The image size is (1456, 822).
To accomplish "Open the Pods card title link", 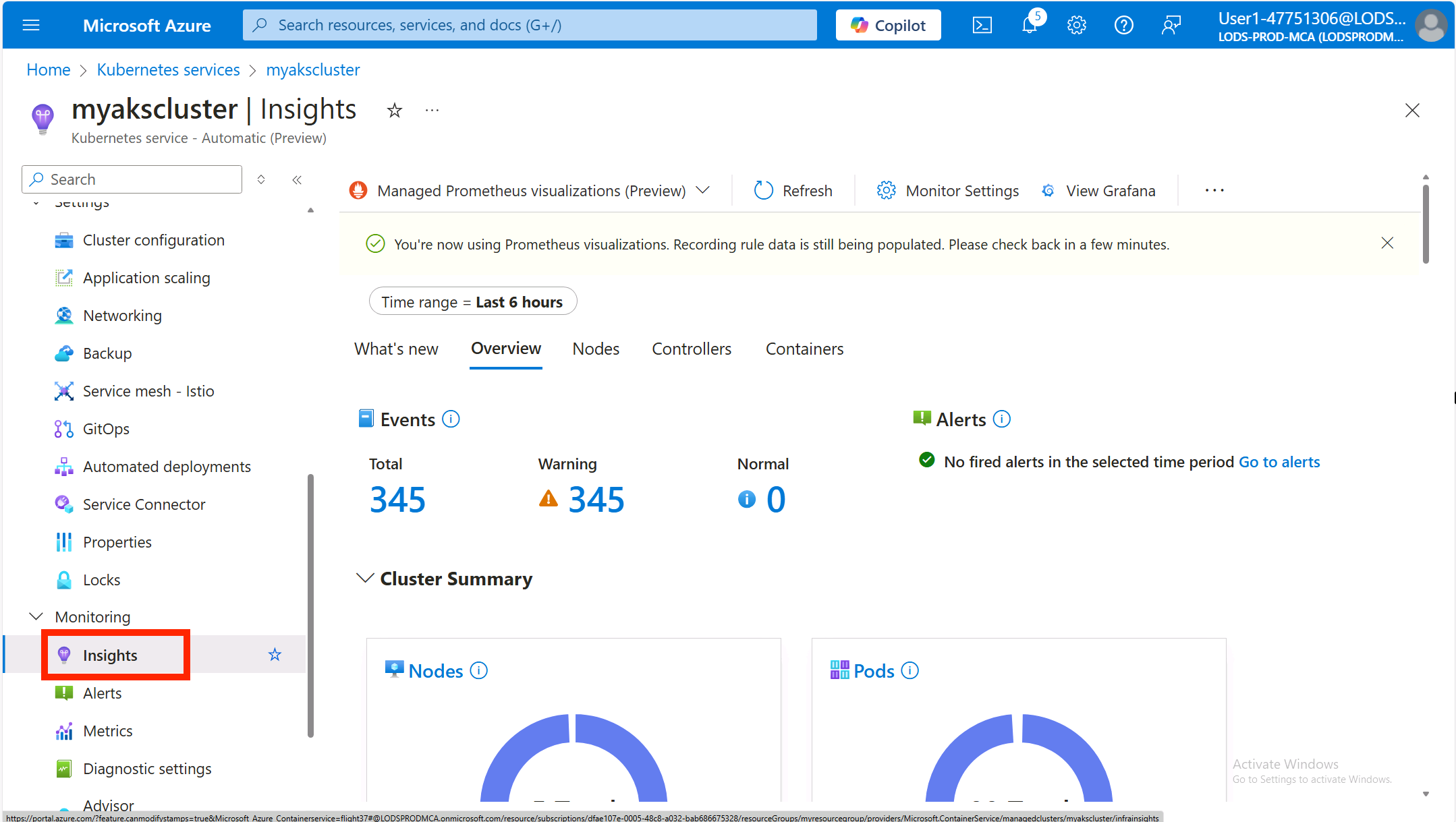I will [874, 671].
